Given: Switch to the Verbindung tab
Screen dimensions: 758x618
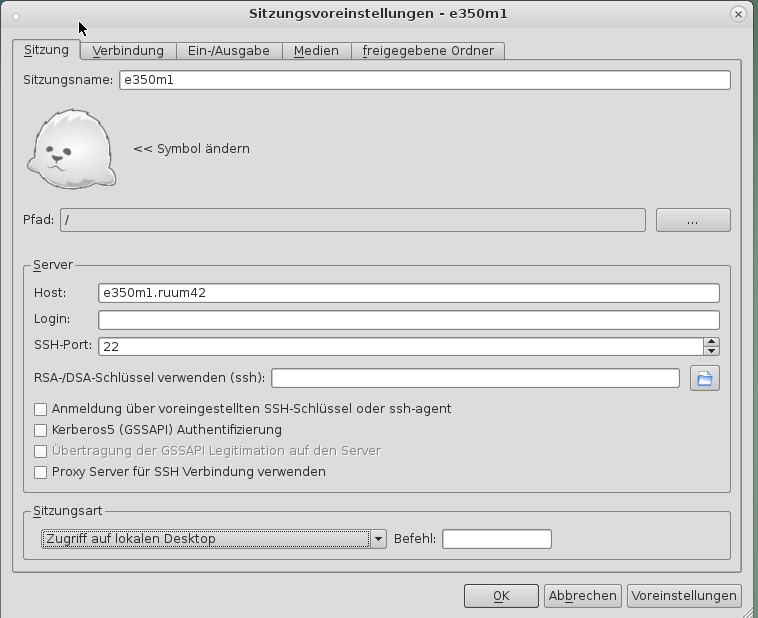Looking at the screenshot, I should pos(128,51).
